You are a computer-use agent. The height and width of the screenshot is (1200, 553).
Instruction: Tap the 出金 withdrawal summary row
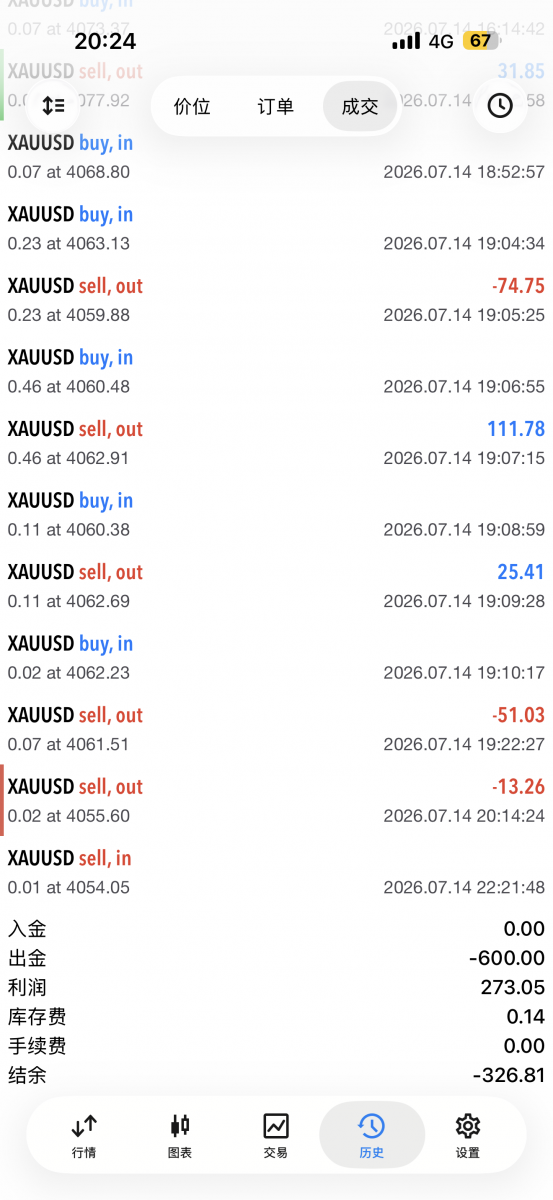(276, 958)
